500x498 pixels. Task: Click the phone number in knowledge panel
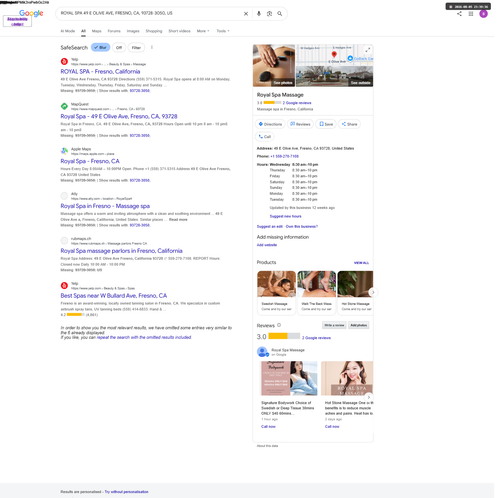pyautogui.click(x=284, y=156)
